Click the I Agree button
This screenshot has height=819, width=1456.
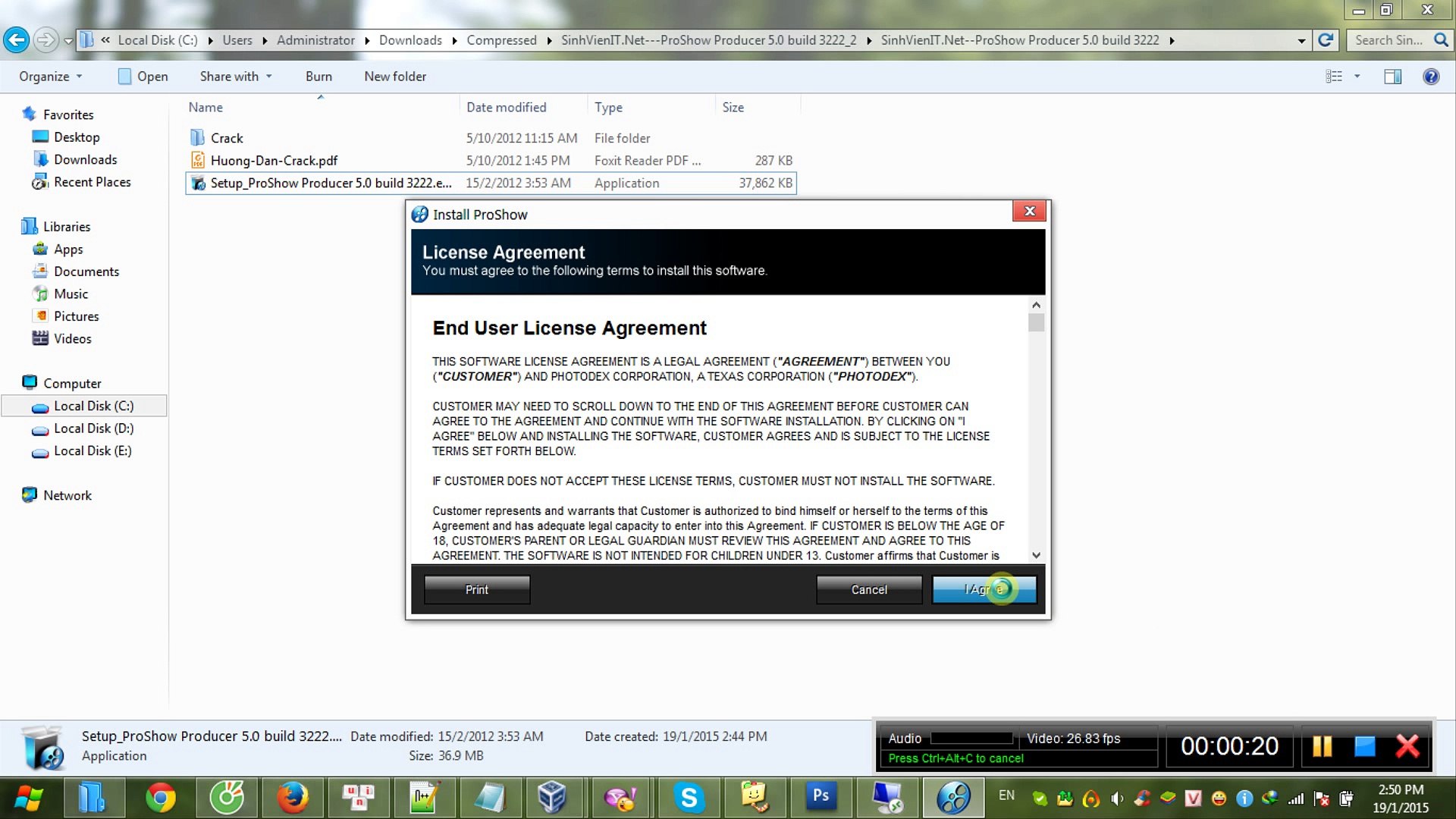(x=984, y=589)
